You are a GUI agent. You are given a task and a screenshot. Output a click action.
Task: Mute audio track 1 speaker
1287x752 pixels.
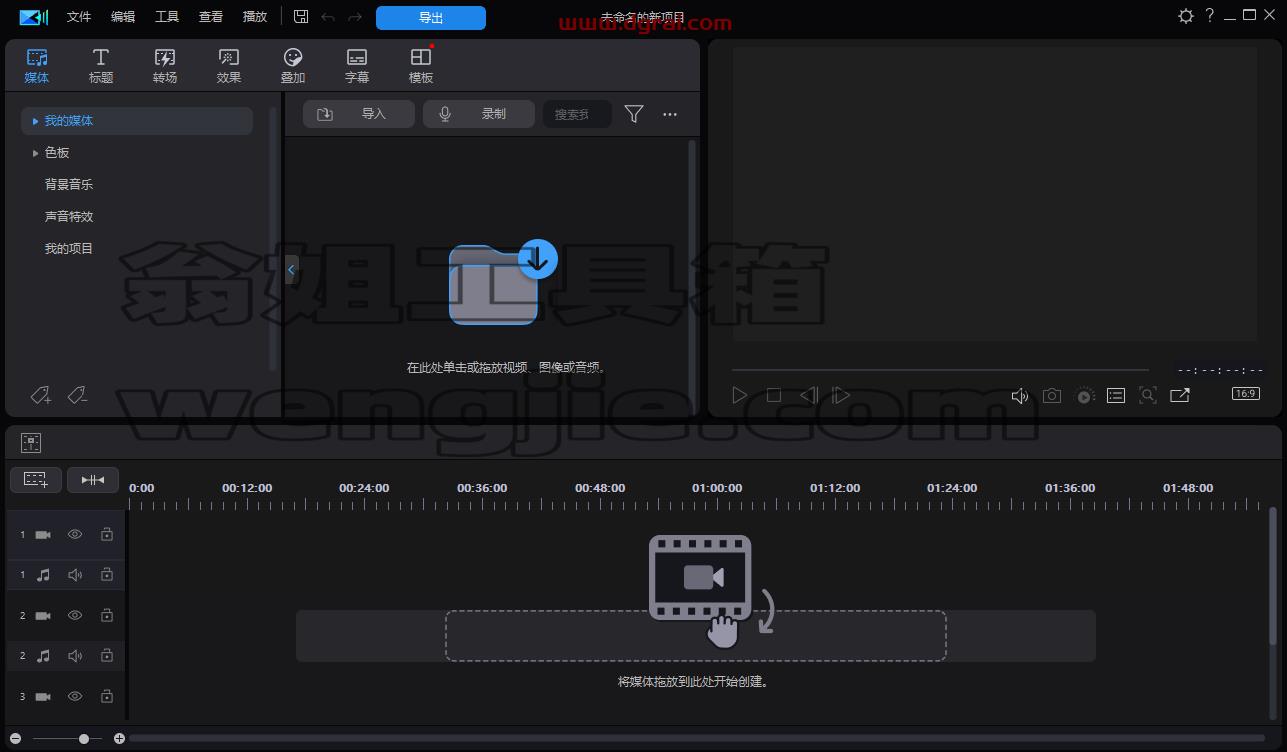[x=75, y=575]
